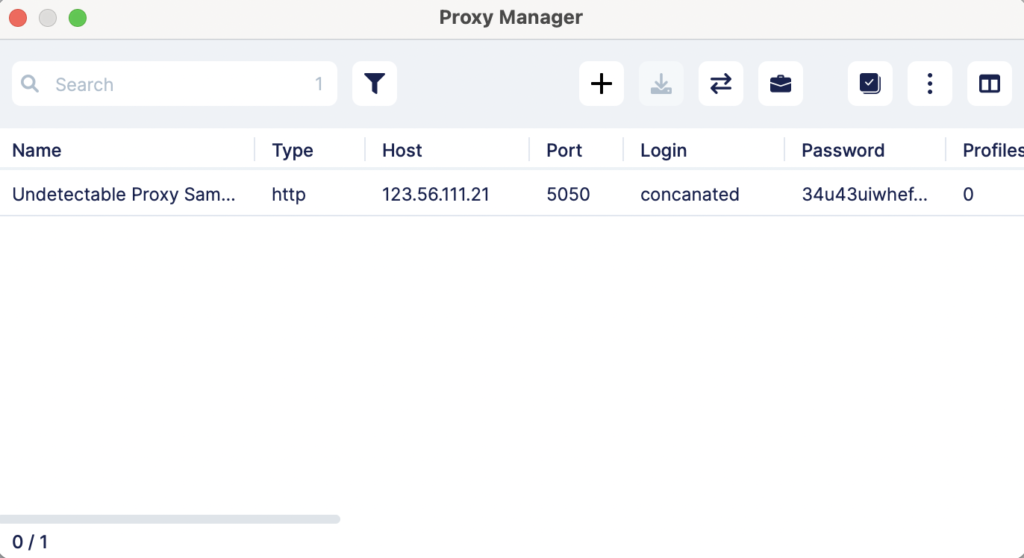The image size is (1024, 558).
Task: Toggle select-all checkmark icon
Action: [x=870, y=84]
